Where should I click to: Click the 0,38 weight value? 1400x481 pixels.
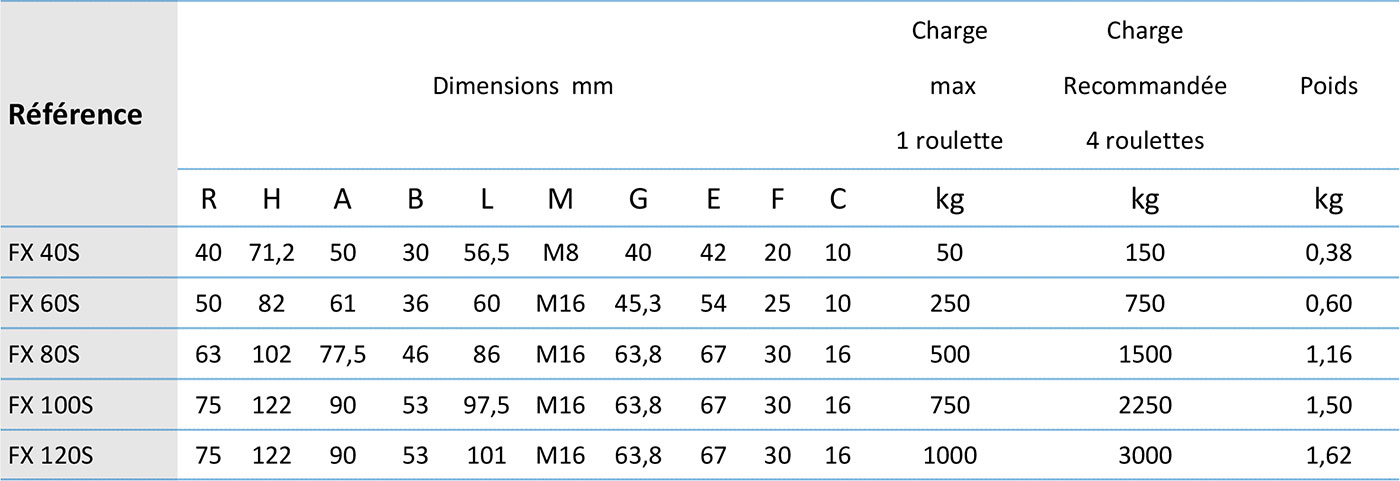(x=1328, y=253)
